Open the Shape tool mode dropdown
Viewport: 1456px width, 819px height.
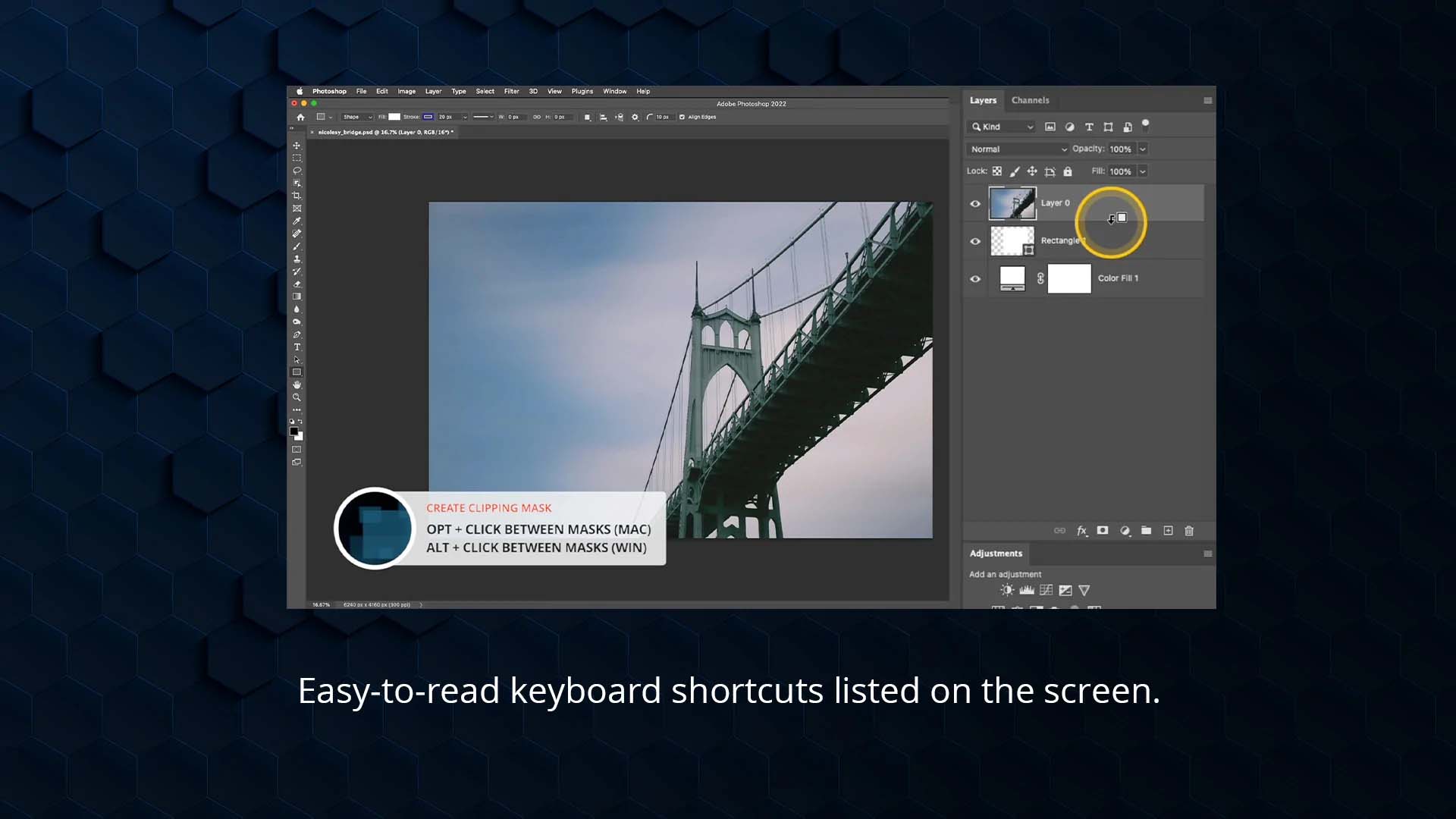(357, 117)
